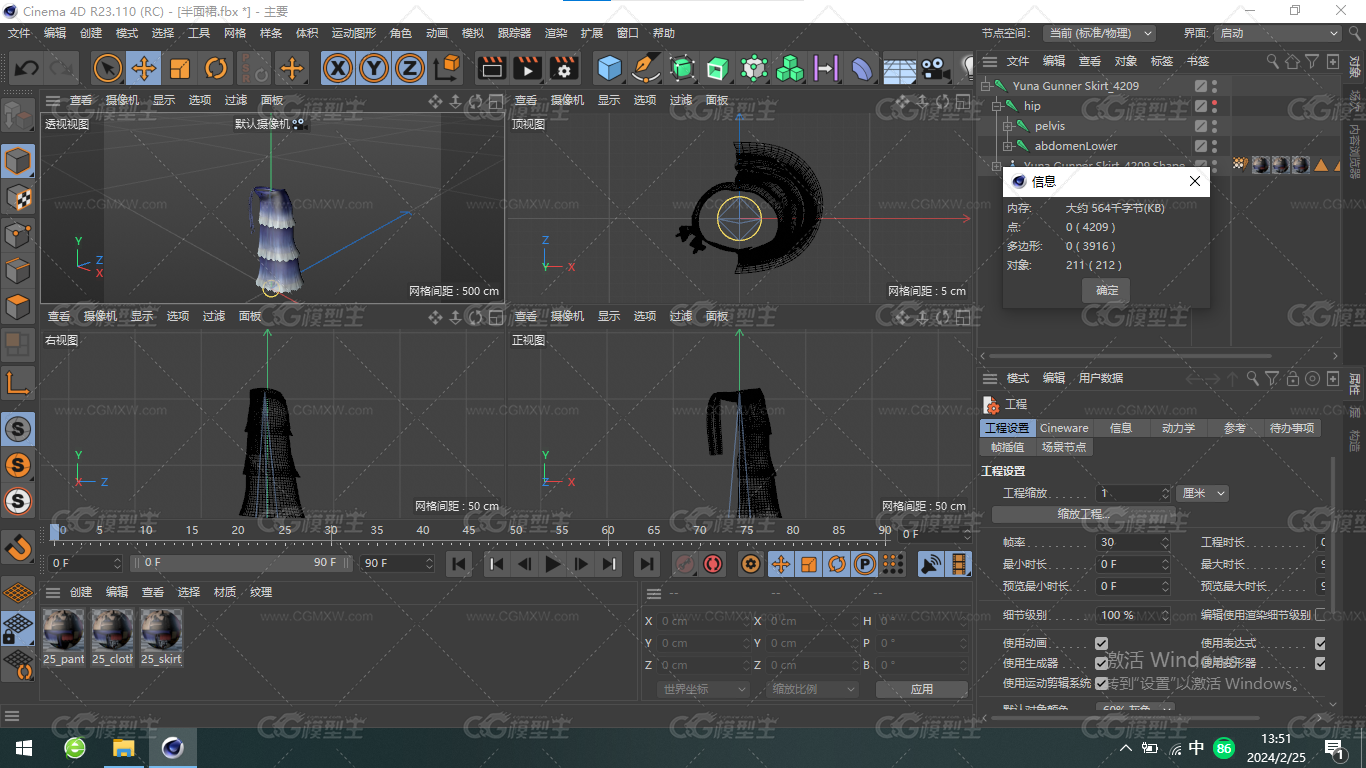This screenshot has width=1366, height=768.
Task: Open the 待办事项 tab
Action: click(x=1292, y=428)
